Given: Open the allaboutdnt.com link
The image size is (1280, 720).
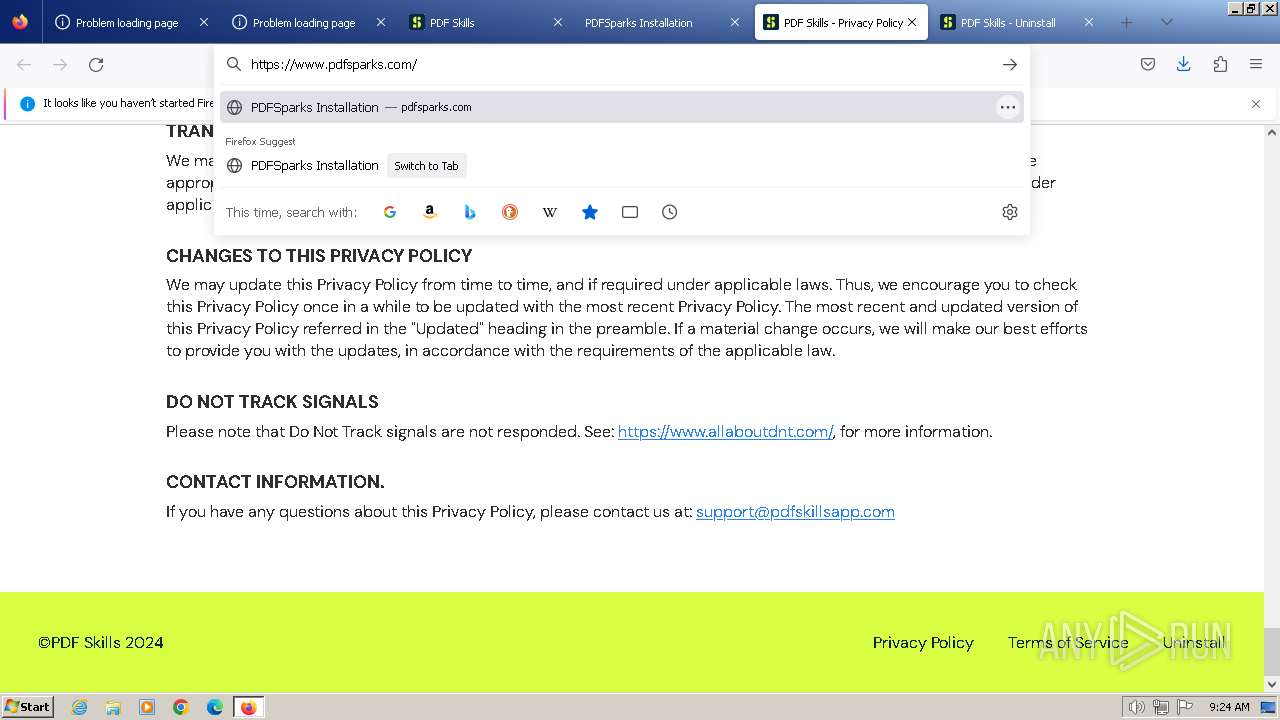Looking at the screenshot, I should [x=725, y=432].
